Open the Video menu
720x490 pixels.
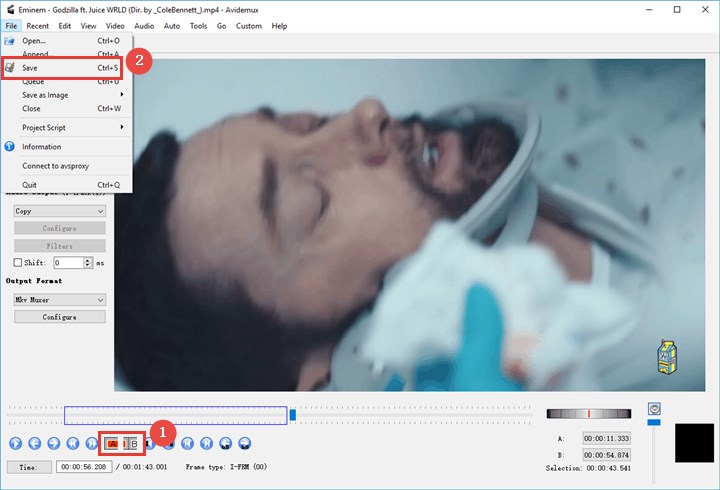(x=115, y=26)
